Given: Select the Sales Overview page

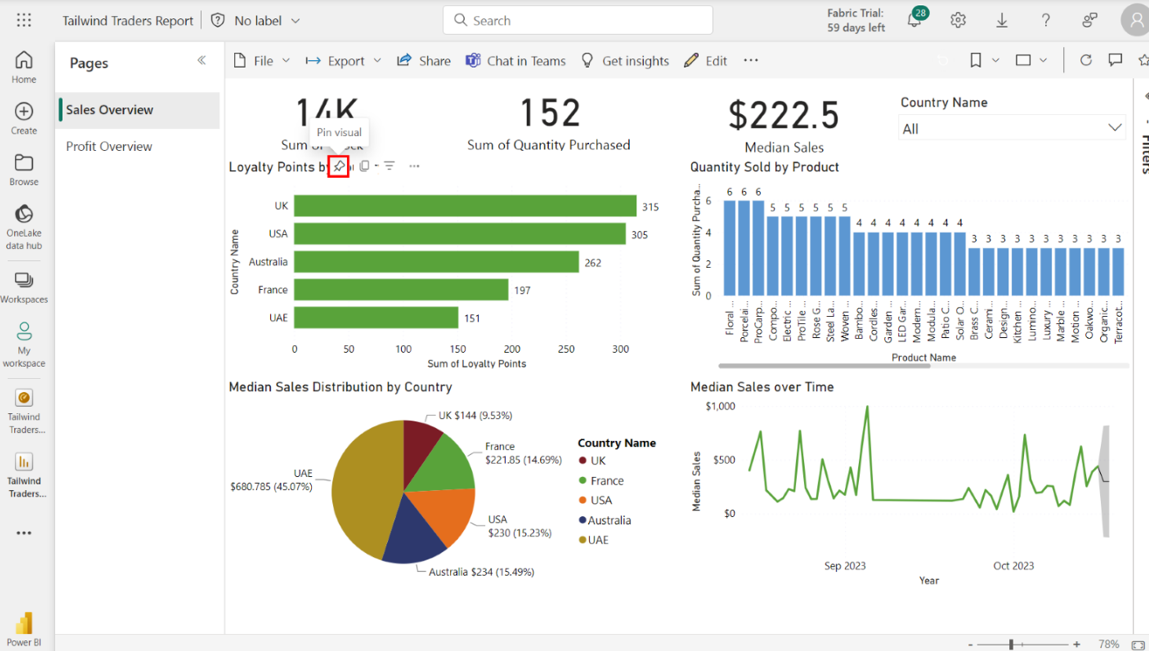Looking at the screenshot, I should [110, 110].
